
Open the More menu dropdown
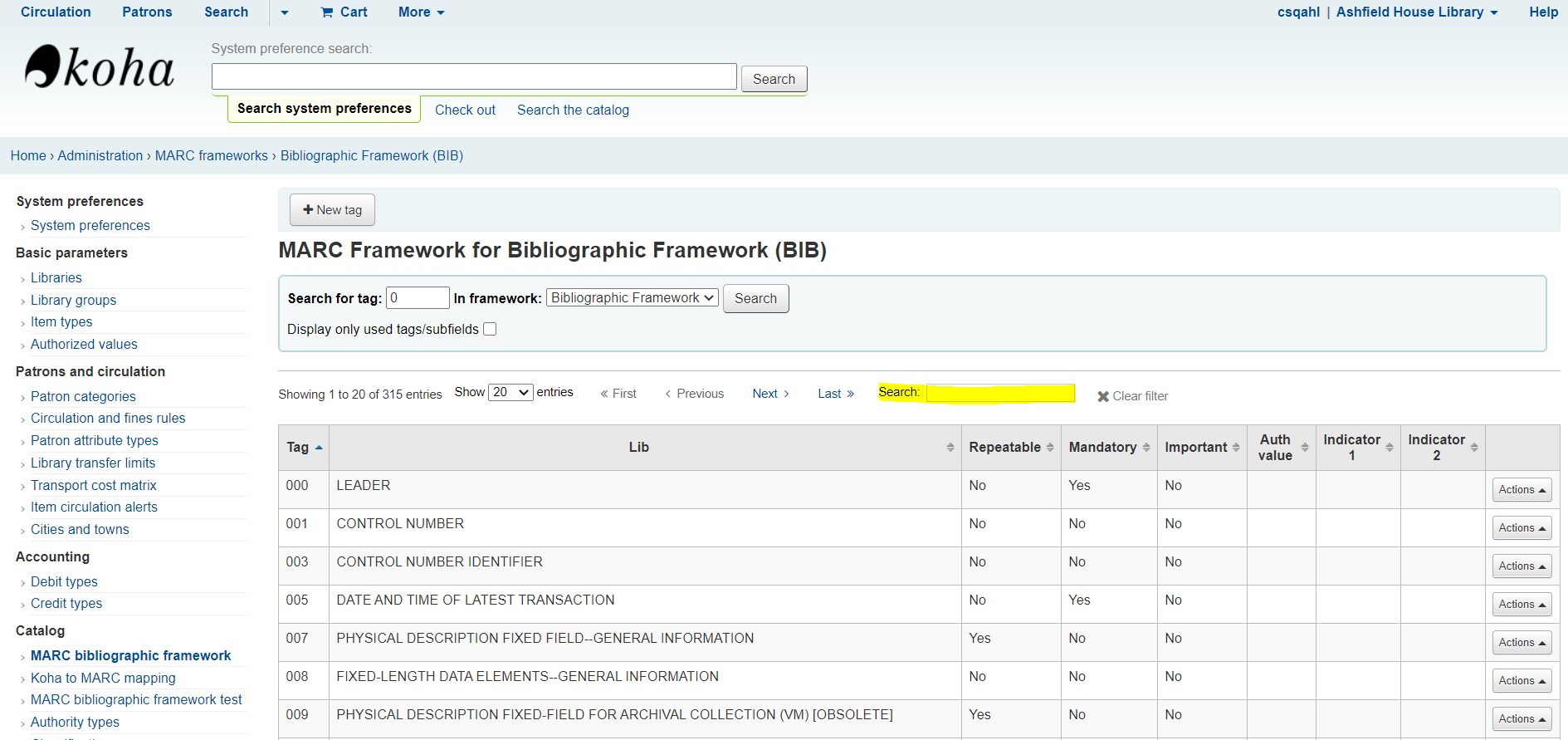click(x=421, y=12)
